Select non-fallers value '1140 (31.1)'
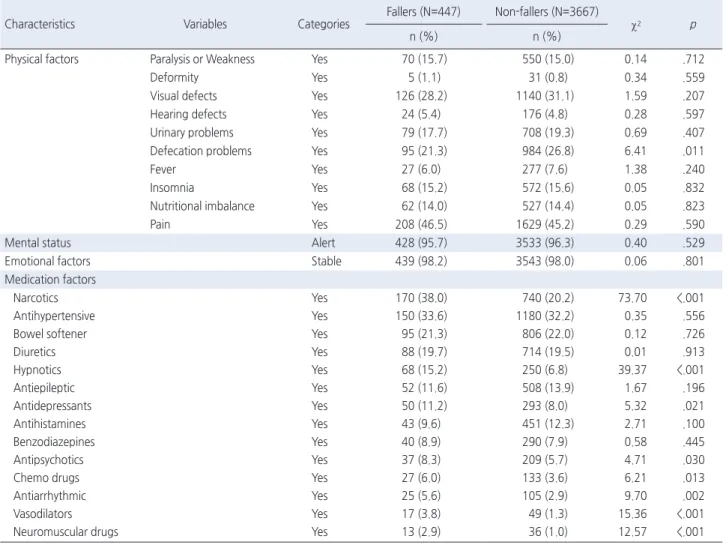The height and width of the screenshot is (545, 726). click(x=545, y=96)
